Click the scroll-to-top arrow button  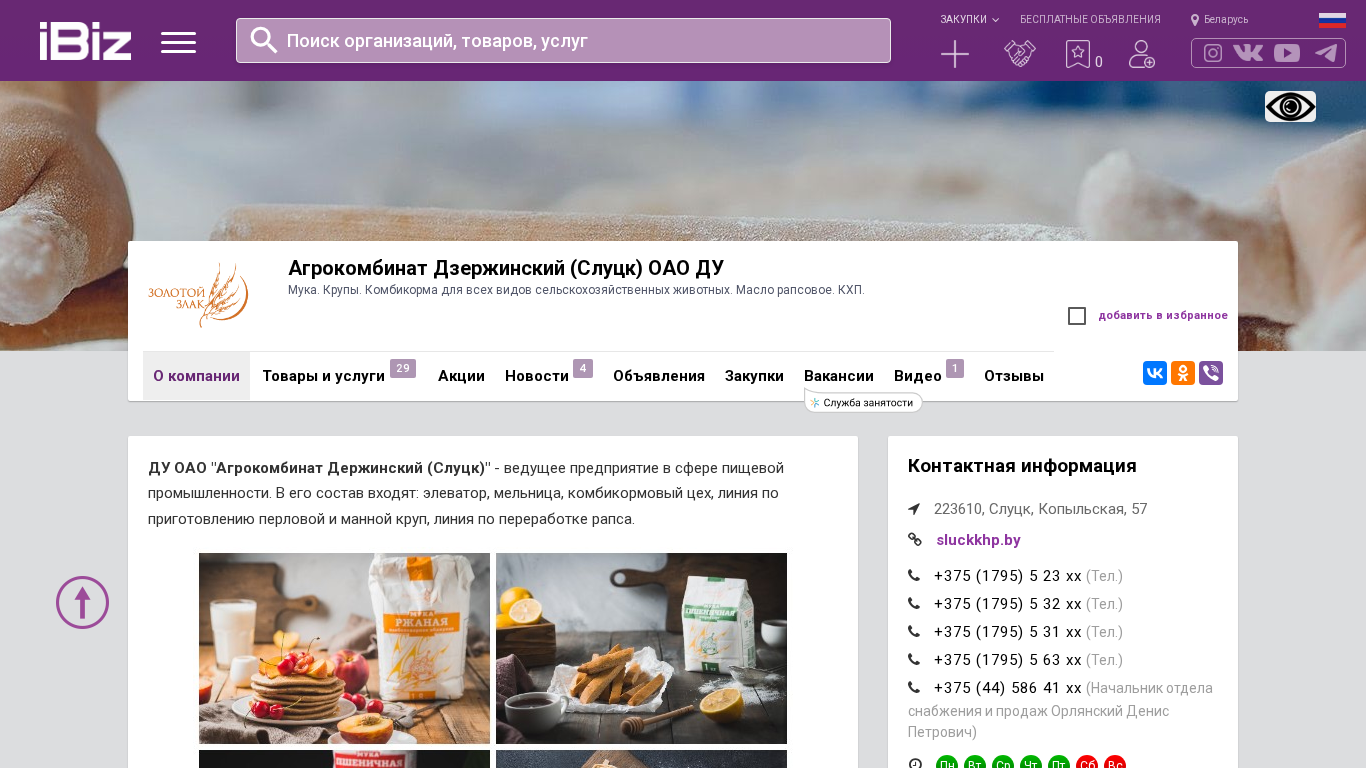[82, 602]
